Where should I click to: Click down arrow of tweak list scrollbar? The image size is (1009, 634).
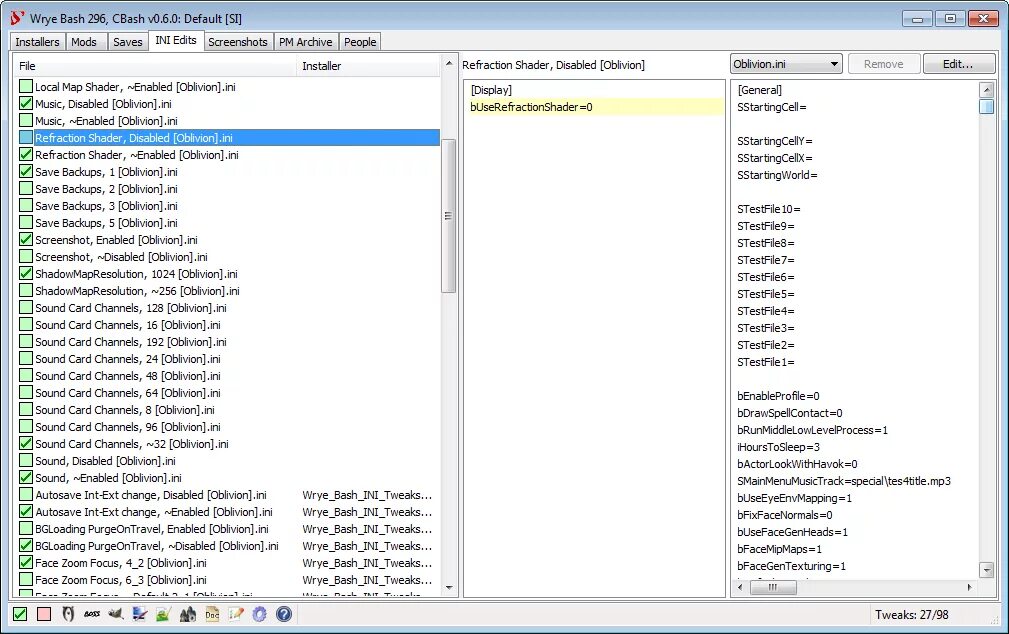tap(449, 587)
